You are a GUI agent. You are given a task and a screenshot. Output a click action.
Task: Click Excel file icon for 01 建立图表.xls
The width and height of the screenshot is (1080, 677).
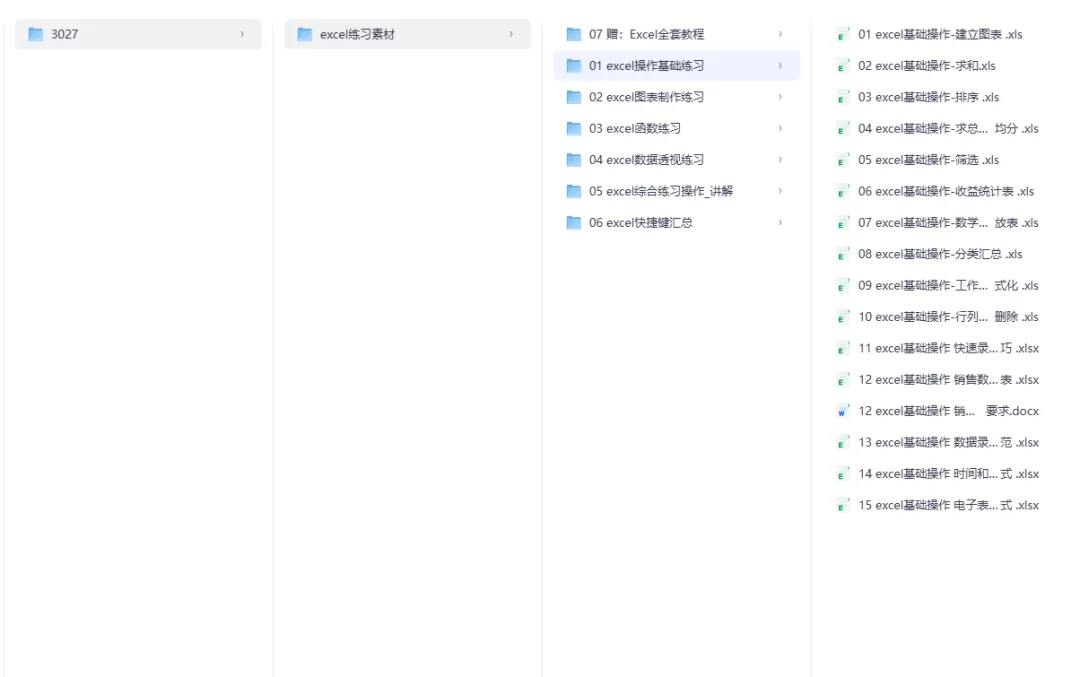(843, 34)
